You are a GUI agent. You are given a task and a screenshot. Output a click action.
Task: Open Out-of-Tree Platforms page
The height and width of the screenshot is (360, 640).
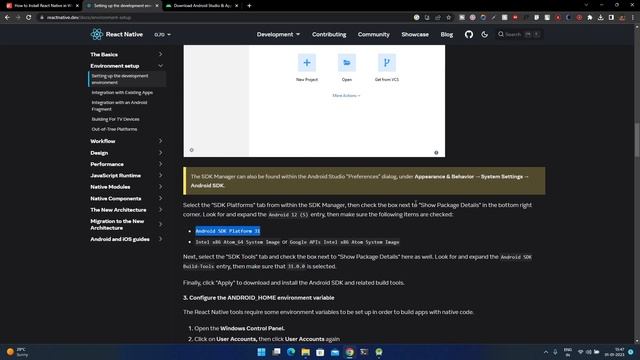[114, 129]
